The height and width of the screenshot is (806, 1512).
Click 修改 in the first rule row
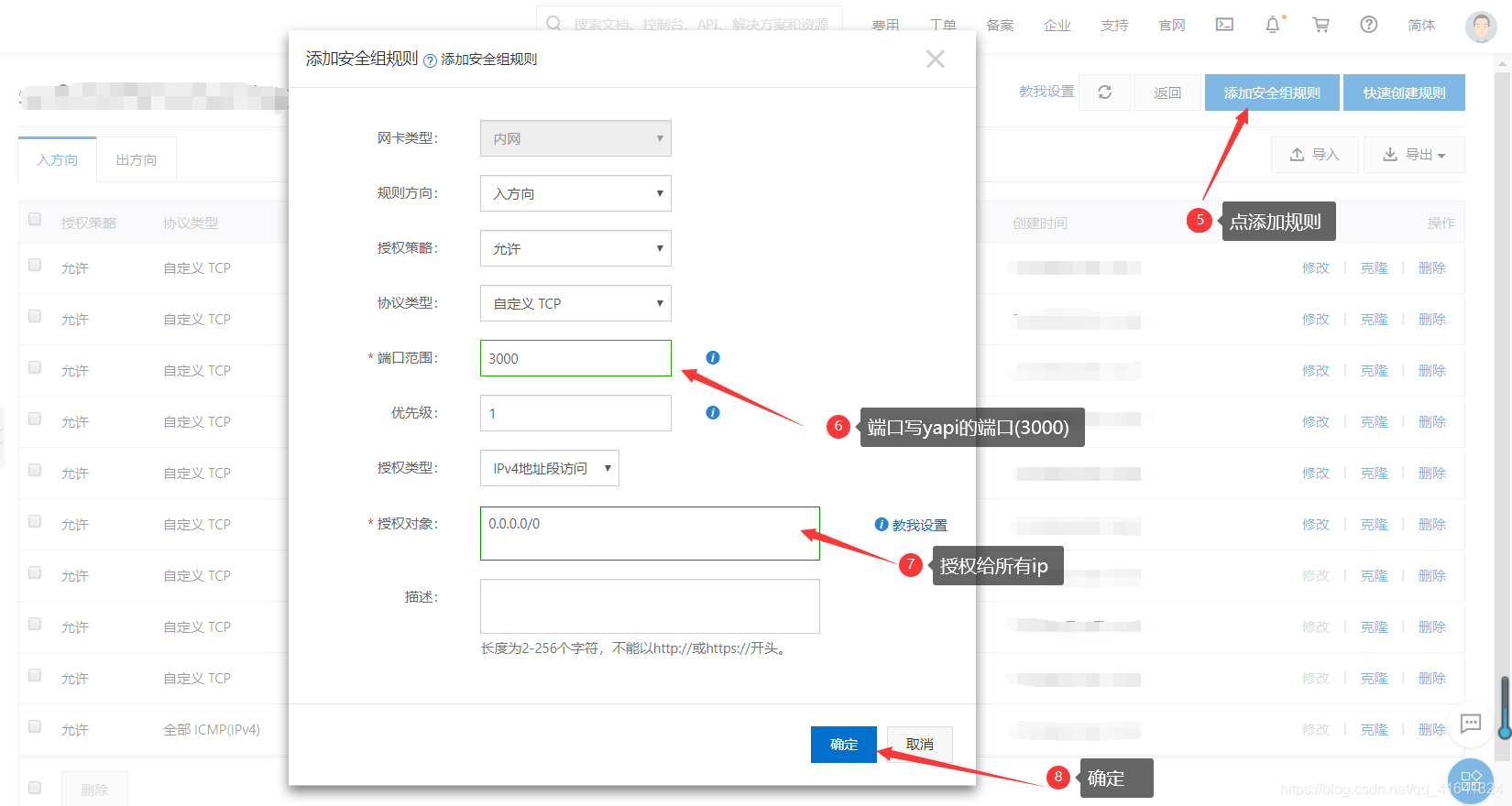(1316, 267)
